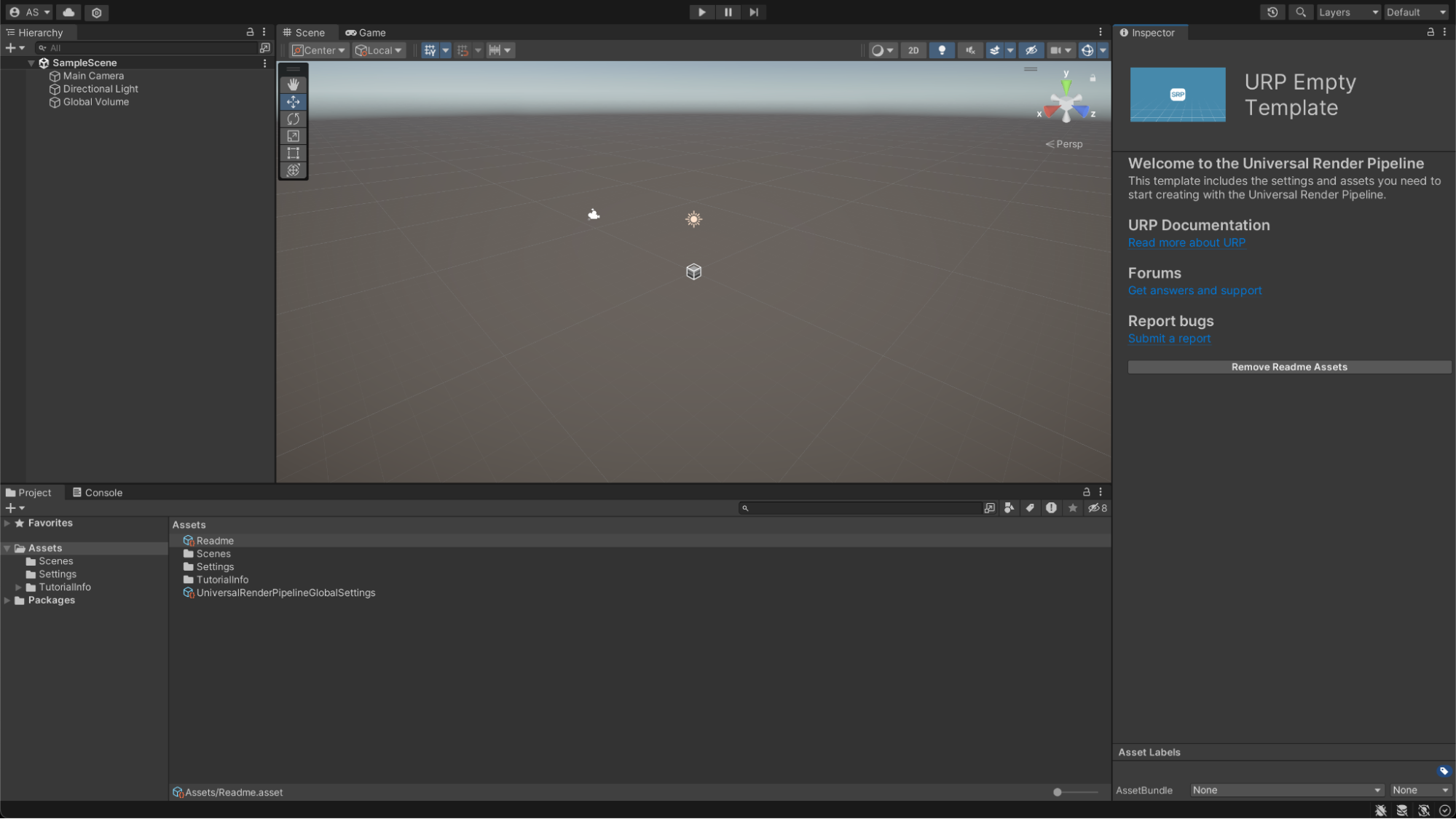This screenshot has width=1456, height=819.
Task: Open Read more about URP link
Action: tap(1187, 242)
